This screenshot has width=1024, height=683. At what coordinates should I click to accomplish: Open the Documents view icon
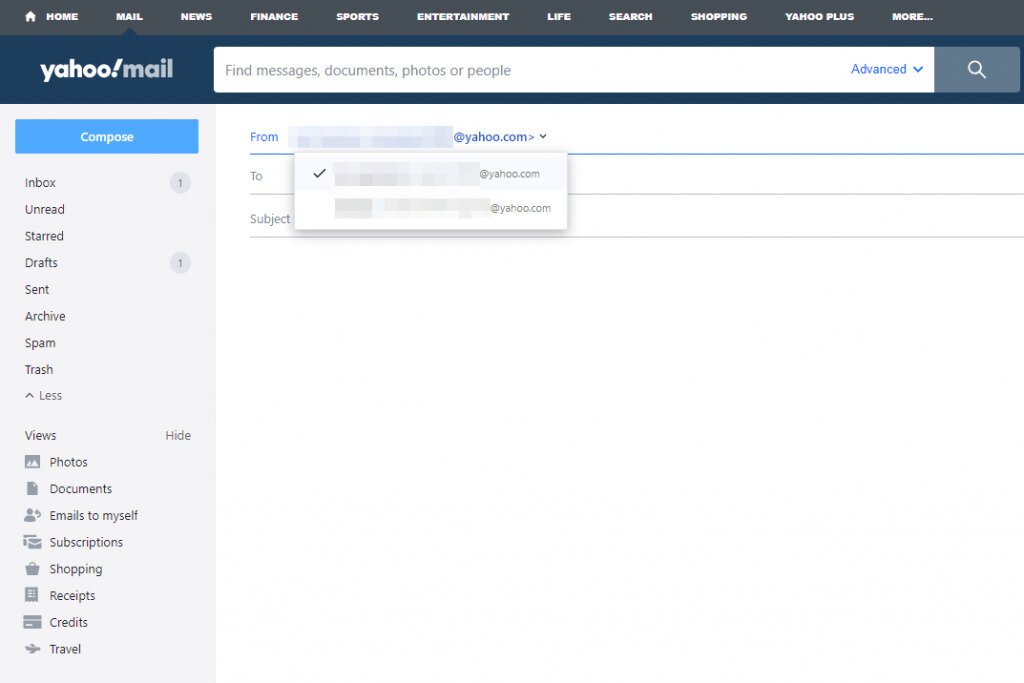tap(33, 489)
